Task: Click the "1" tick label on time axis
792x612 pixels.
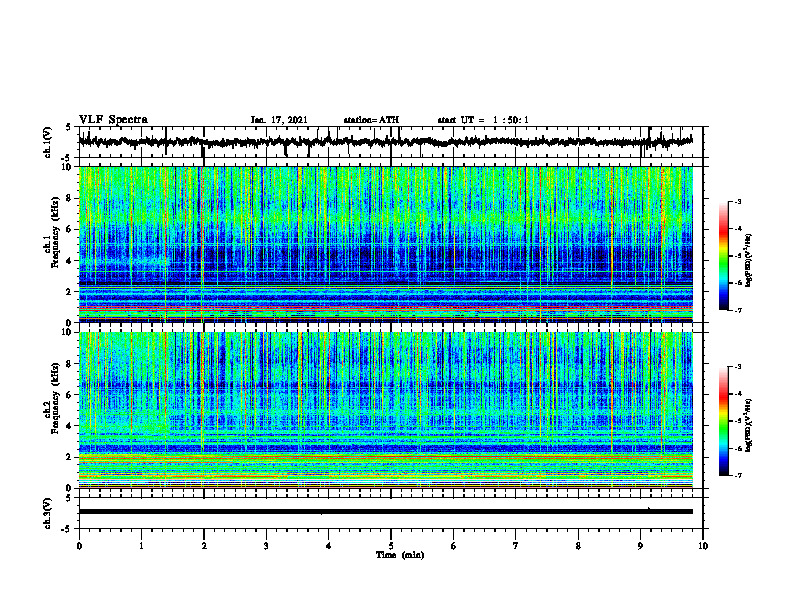Action: pyautogui.click(x=141, y=546)
